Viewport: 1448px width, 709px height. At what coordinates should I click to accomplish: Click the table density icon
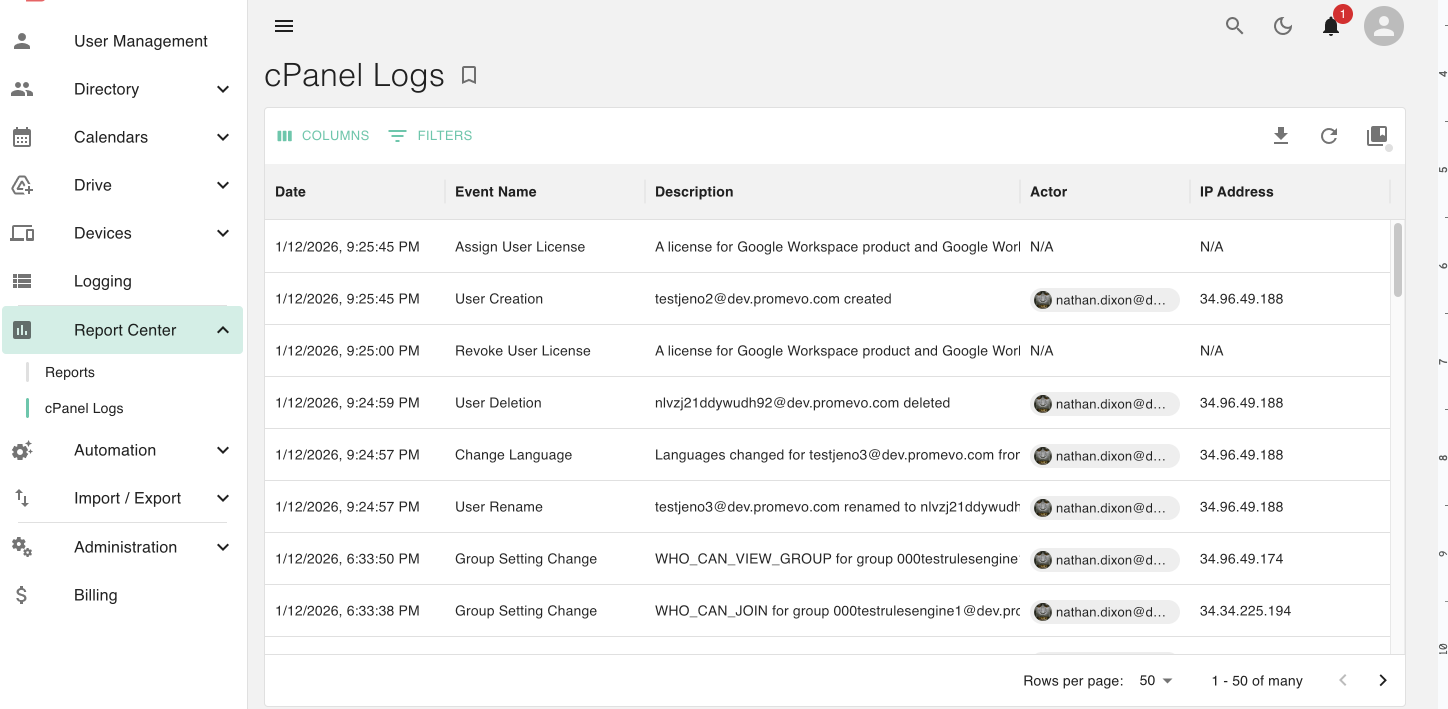(x=1377, y=136)
